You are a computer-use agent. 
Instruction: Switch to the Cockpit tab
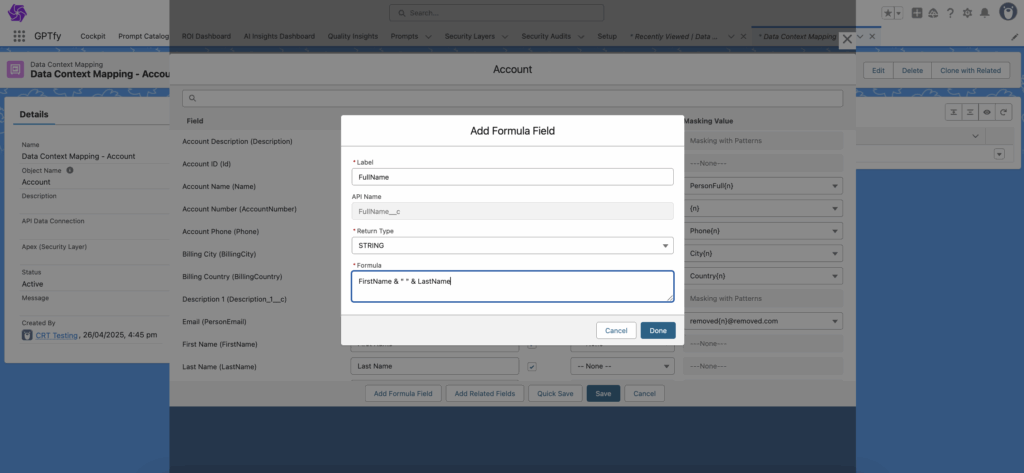tap(93, 37)
